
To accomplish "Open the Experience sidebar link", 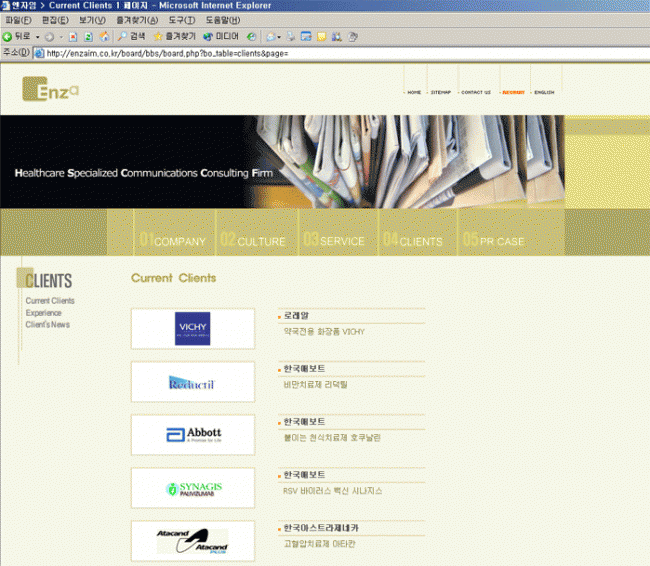I will point(43,313).
